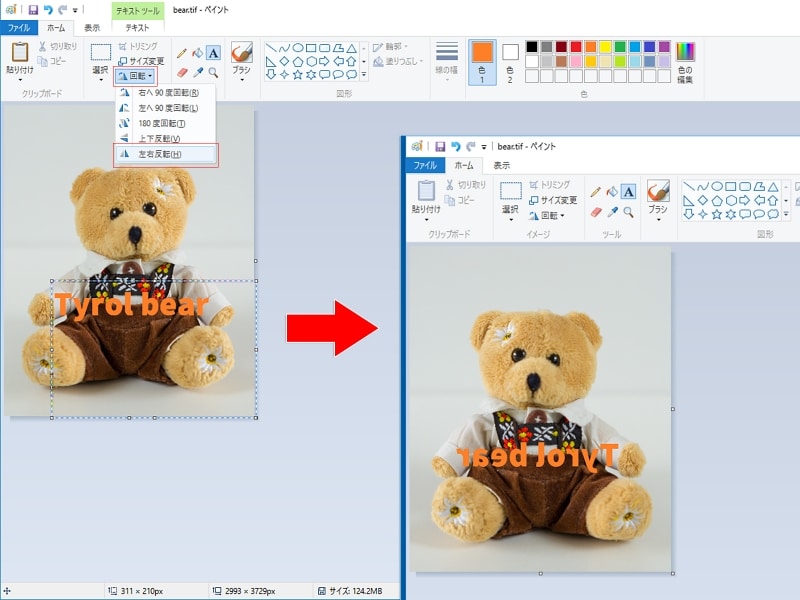Pick the Magnifier tool in the right Paint window

point(629,212)
